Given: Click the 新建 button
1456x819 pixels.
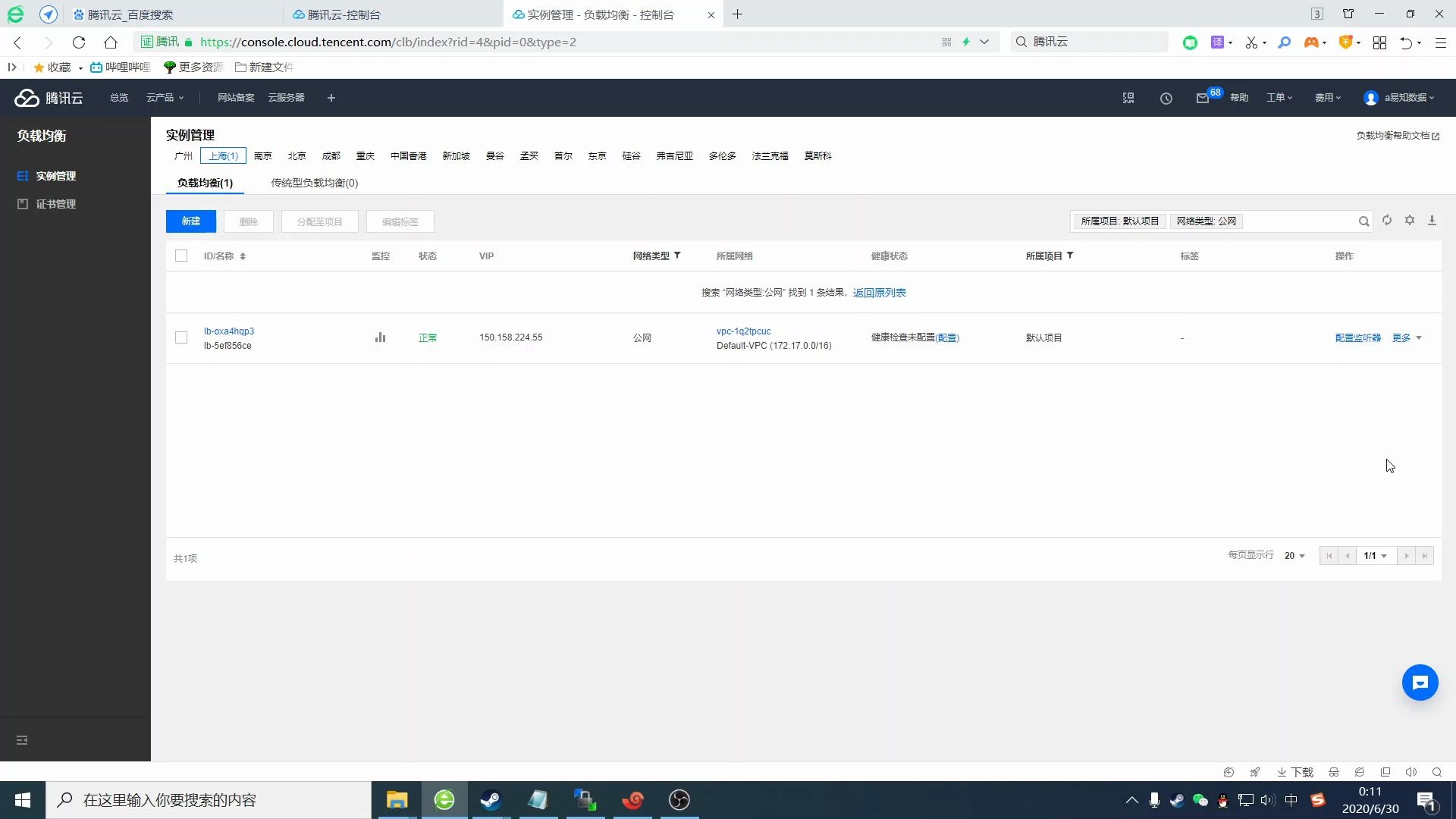Looking at the screenshot, I should point(191,221).
